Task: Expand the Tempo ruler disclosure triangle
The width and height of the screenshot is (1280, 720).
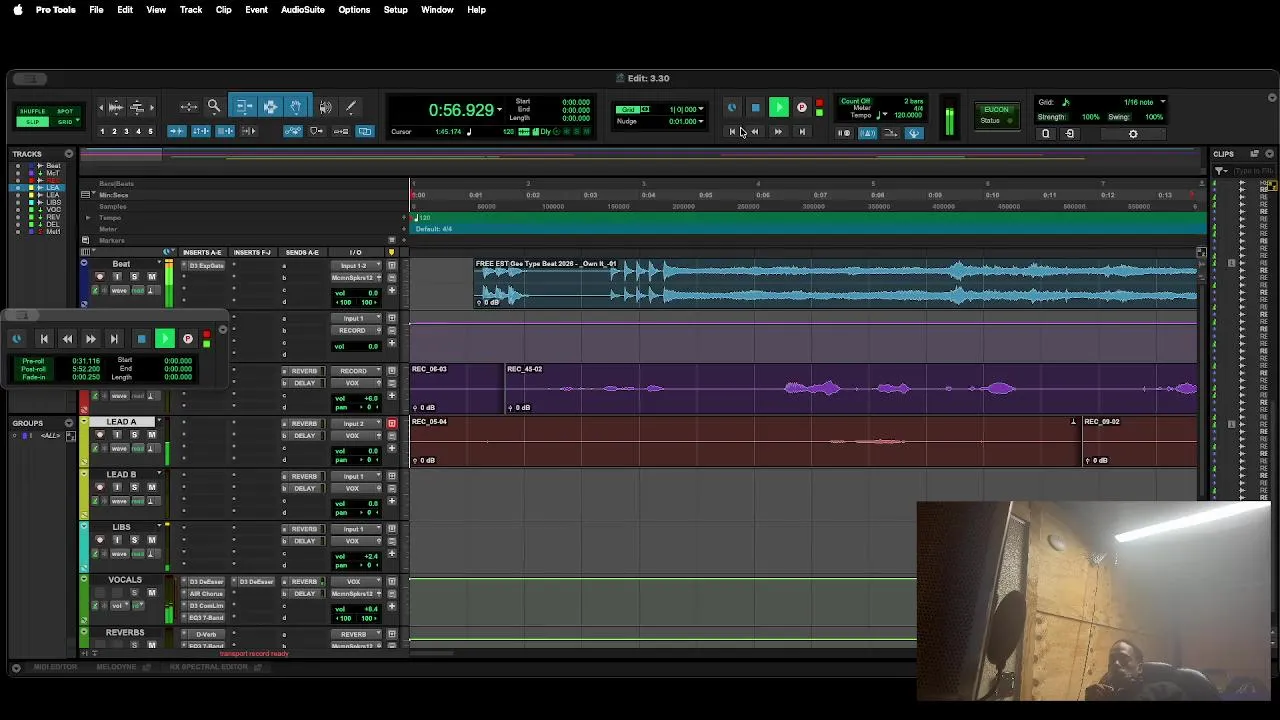Action: (x=88, y=217)
